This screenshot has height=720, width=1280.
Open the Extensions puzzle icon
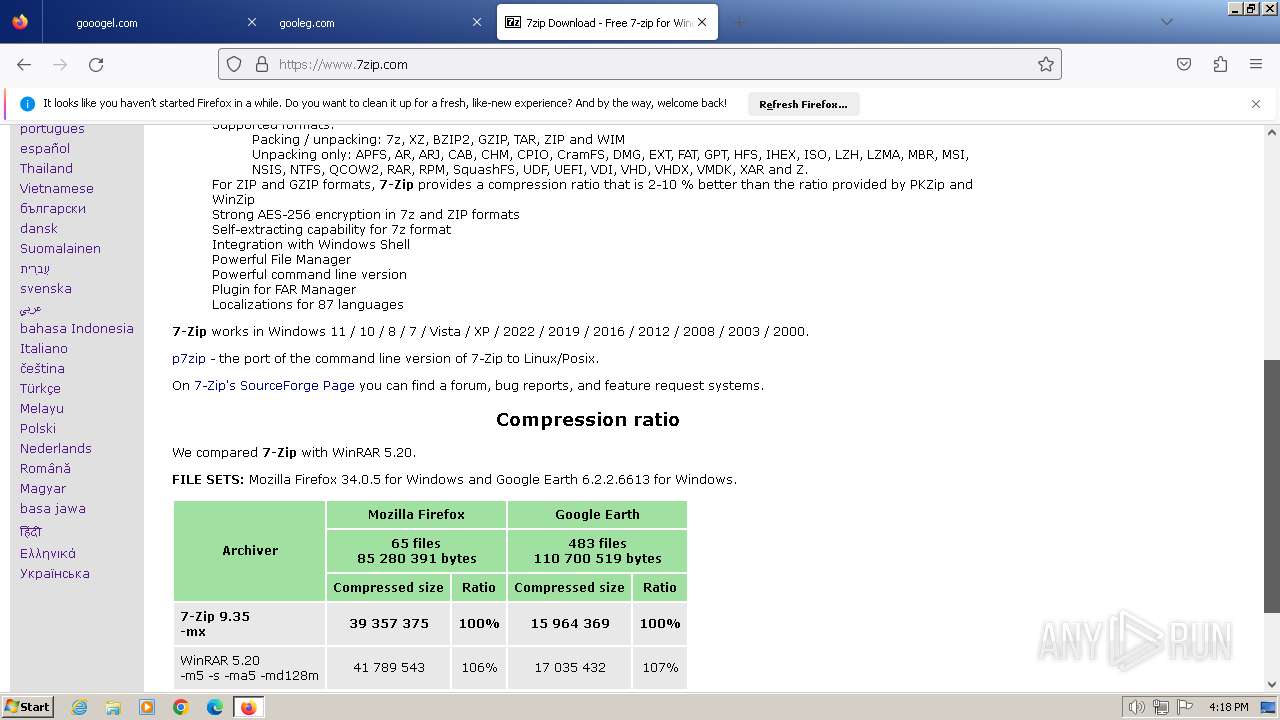coord(1220,64)
